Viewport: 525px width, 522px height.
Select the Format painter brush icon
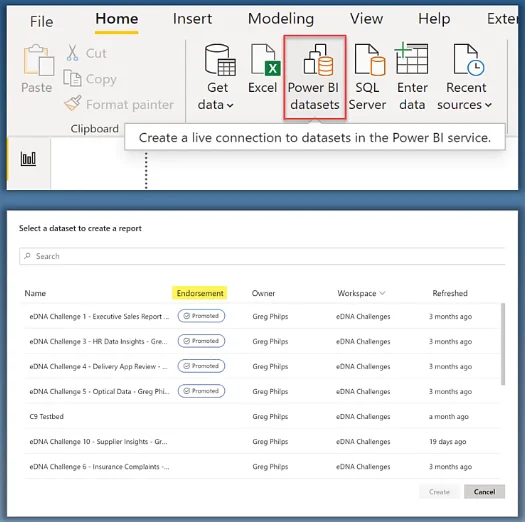[x=73, y=103]
